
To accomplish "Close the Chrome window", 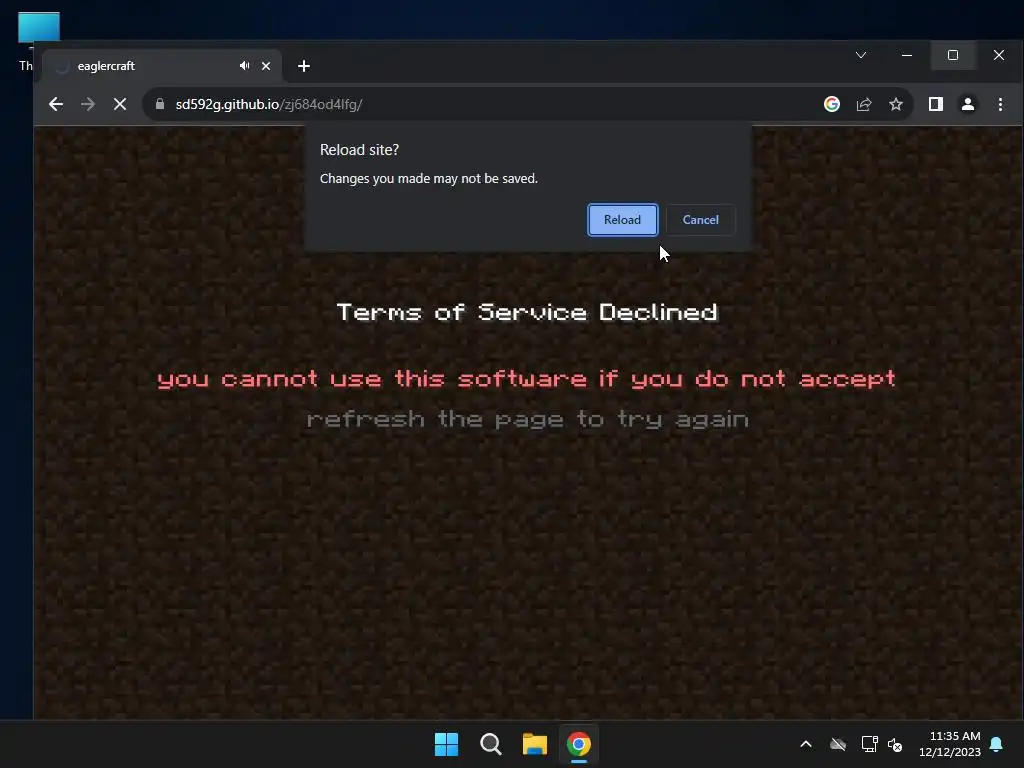I will (999, 56).
